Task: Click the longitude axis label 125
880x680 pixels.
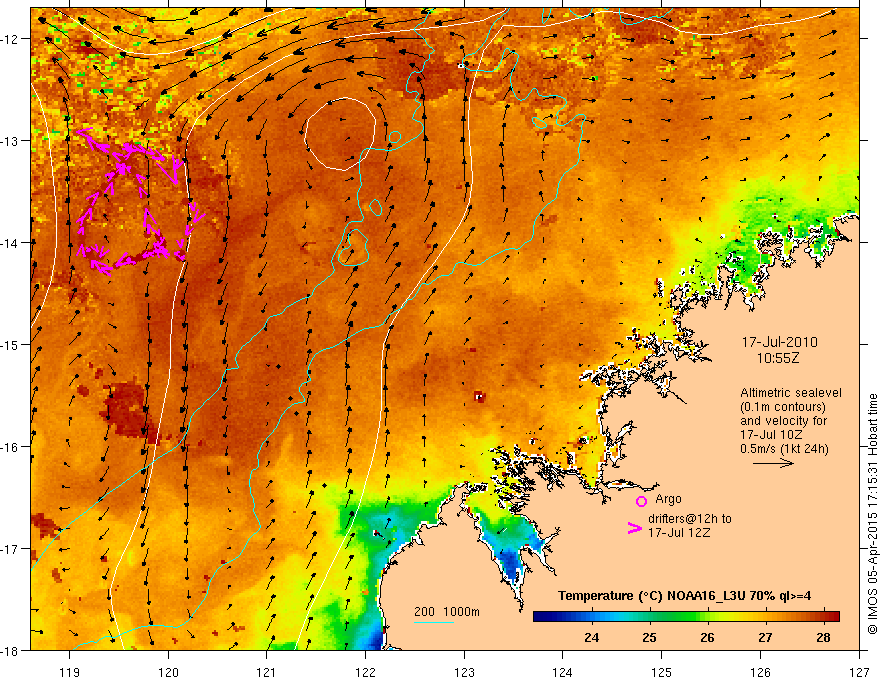Action: (662, 672)
